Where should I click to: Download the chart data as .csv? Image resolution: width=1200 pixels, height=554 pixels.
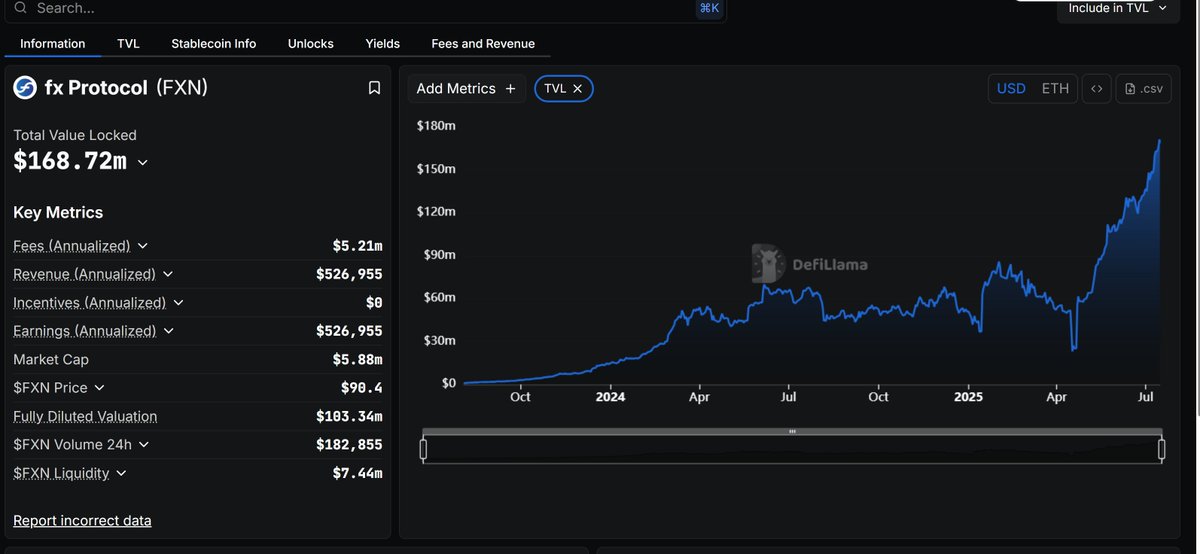click(1143, 88)
